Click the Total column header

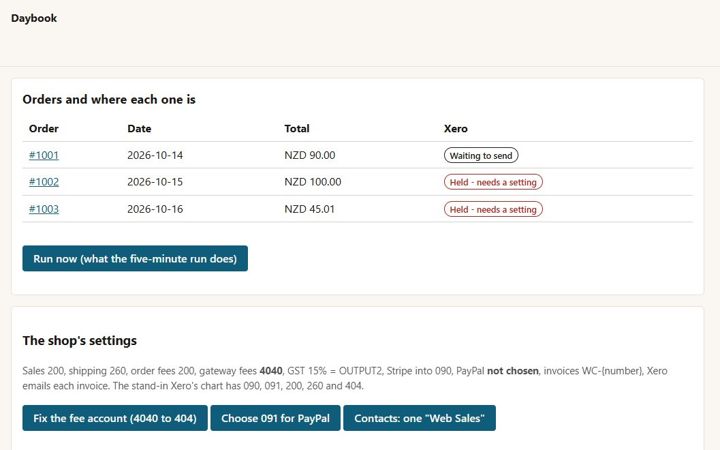pyautogui.click(x=297, y=129)
